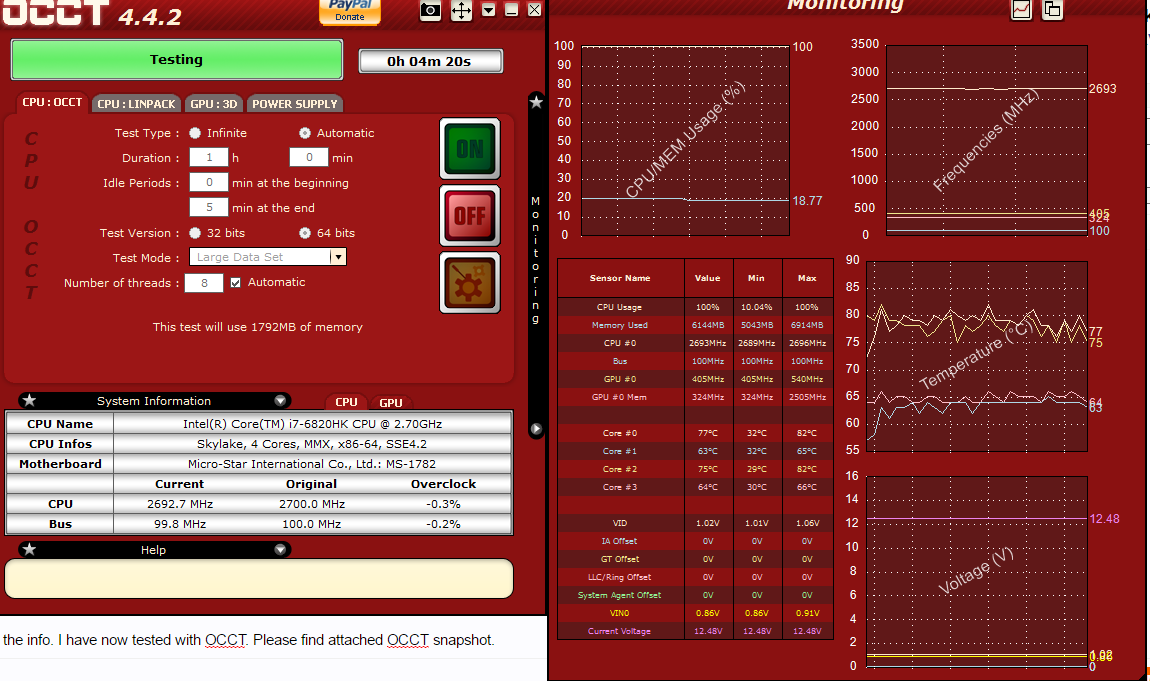The width and height of the screenshot is (1150, 681).
Task: Click the star icon beside System Information
Action: (29, 400)
